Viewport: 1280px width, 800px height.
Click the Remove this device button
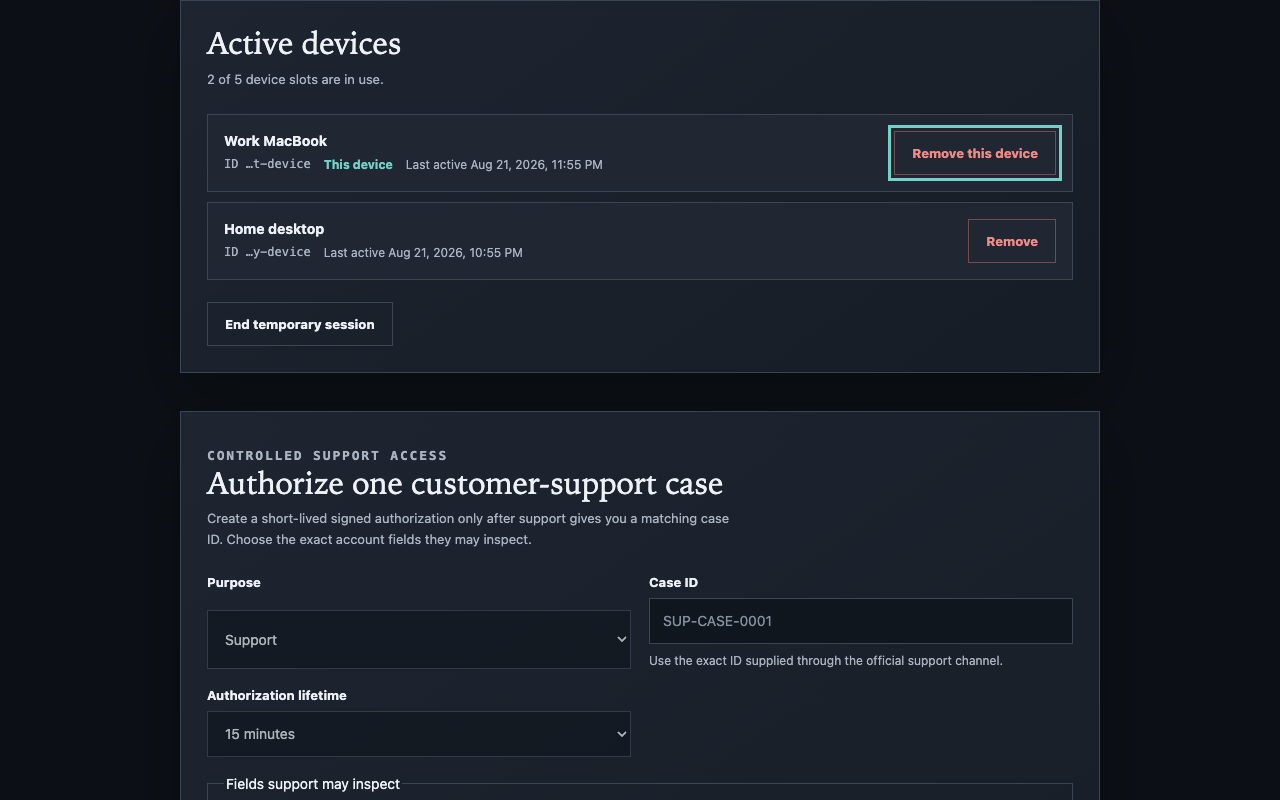pyautogui.click(x=975, y=153)
